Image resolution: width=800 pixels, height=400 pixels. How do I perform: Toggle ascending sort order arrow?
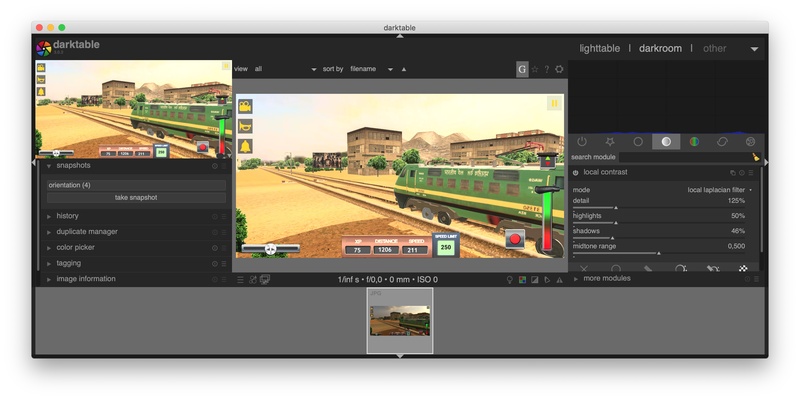404,69
